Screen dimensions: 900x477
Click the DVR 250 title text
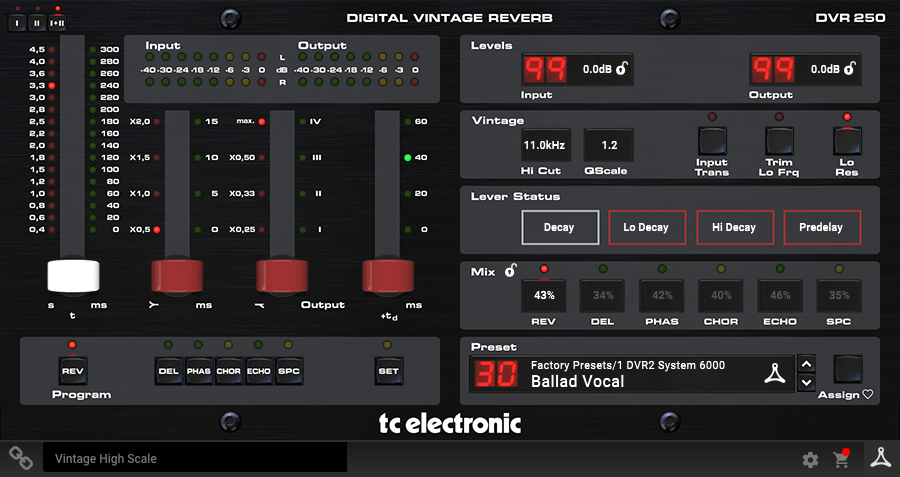pyautogui.click(x=850, y=18)
